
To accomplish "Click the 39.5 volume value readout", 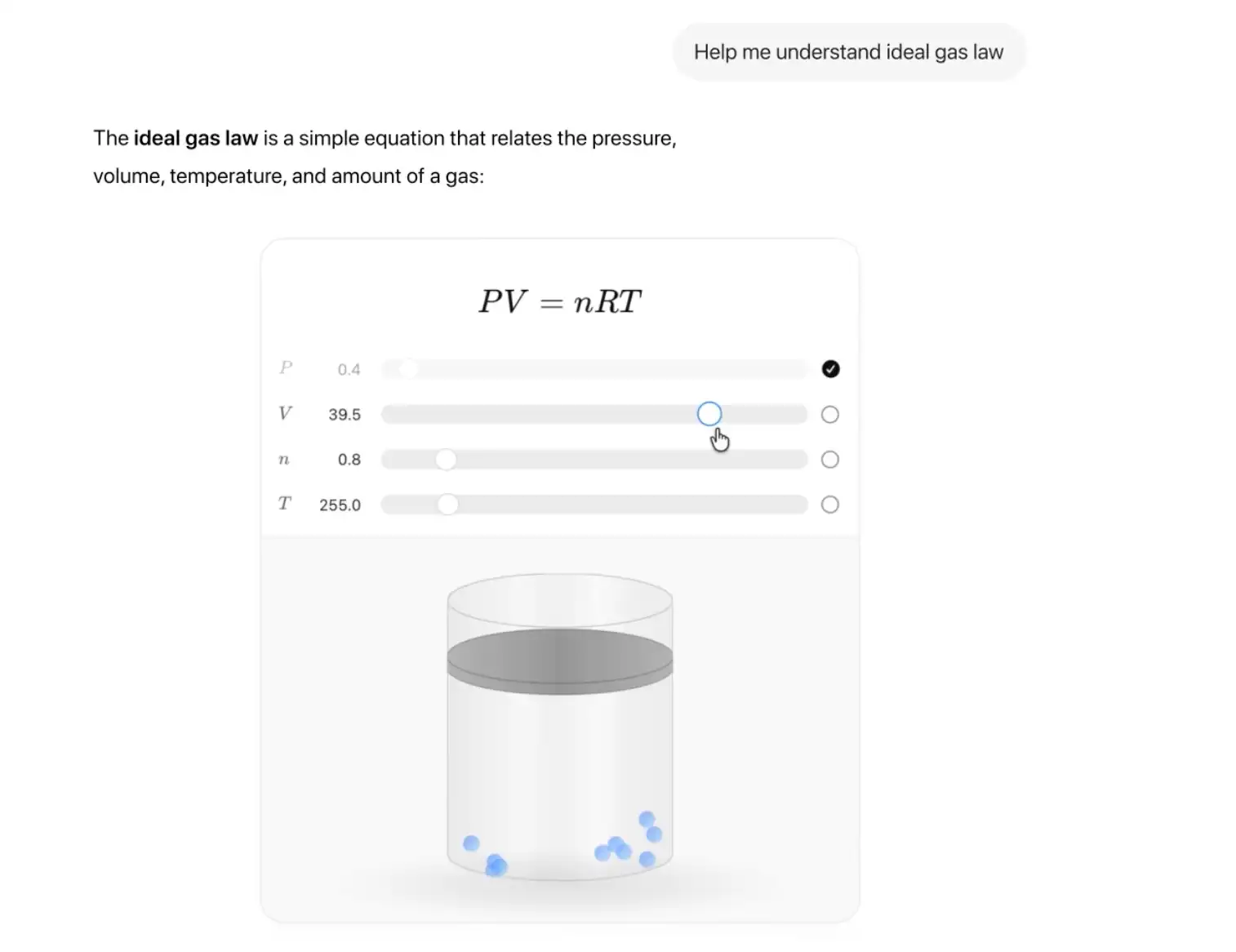I will [x=345, y=414].
